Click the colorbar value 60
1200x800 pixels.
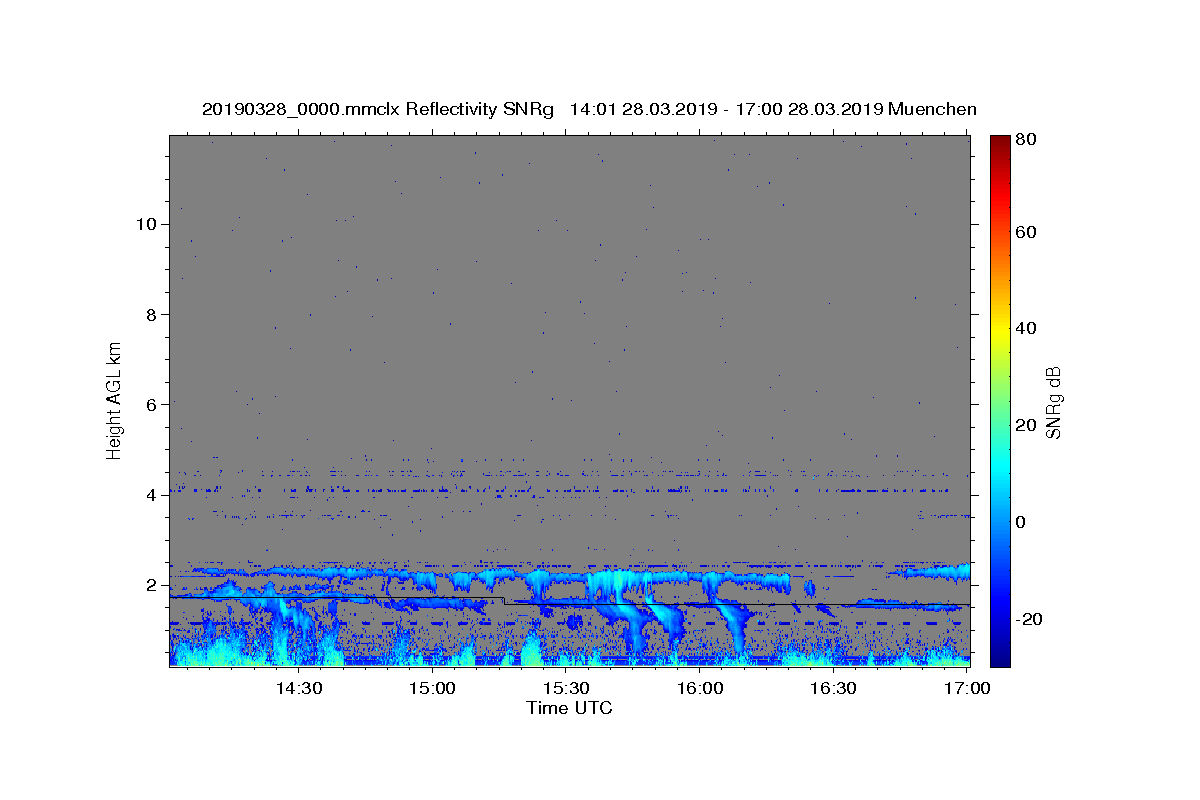coord(1027,232)
